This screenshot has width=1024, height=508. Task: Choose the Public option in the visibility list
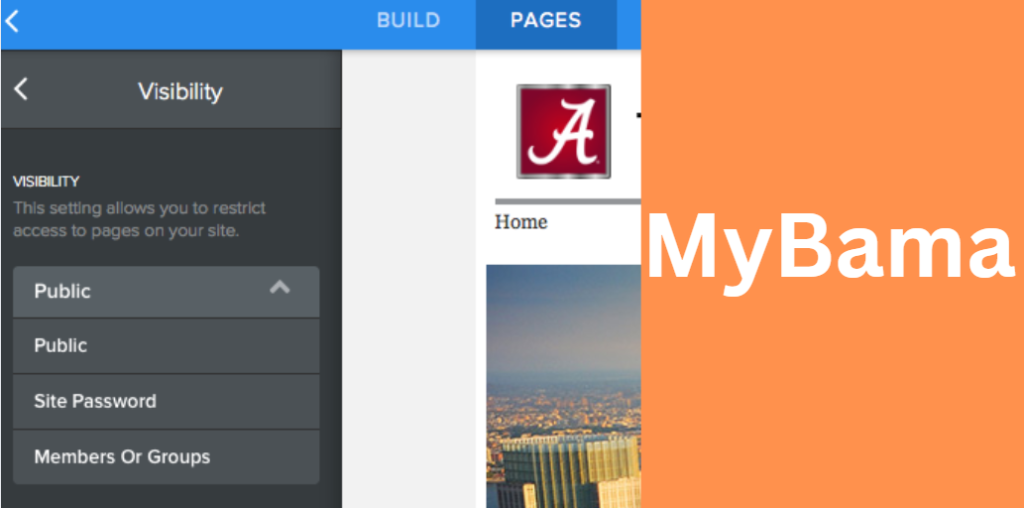166,346
